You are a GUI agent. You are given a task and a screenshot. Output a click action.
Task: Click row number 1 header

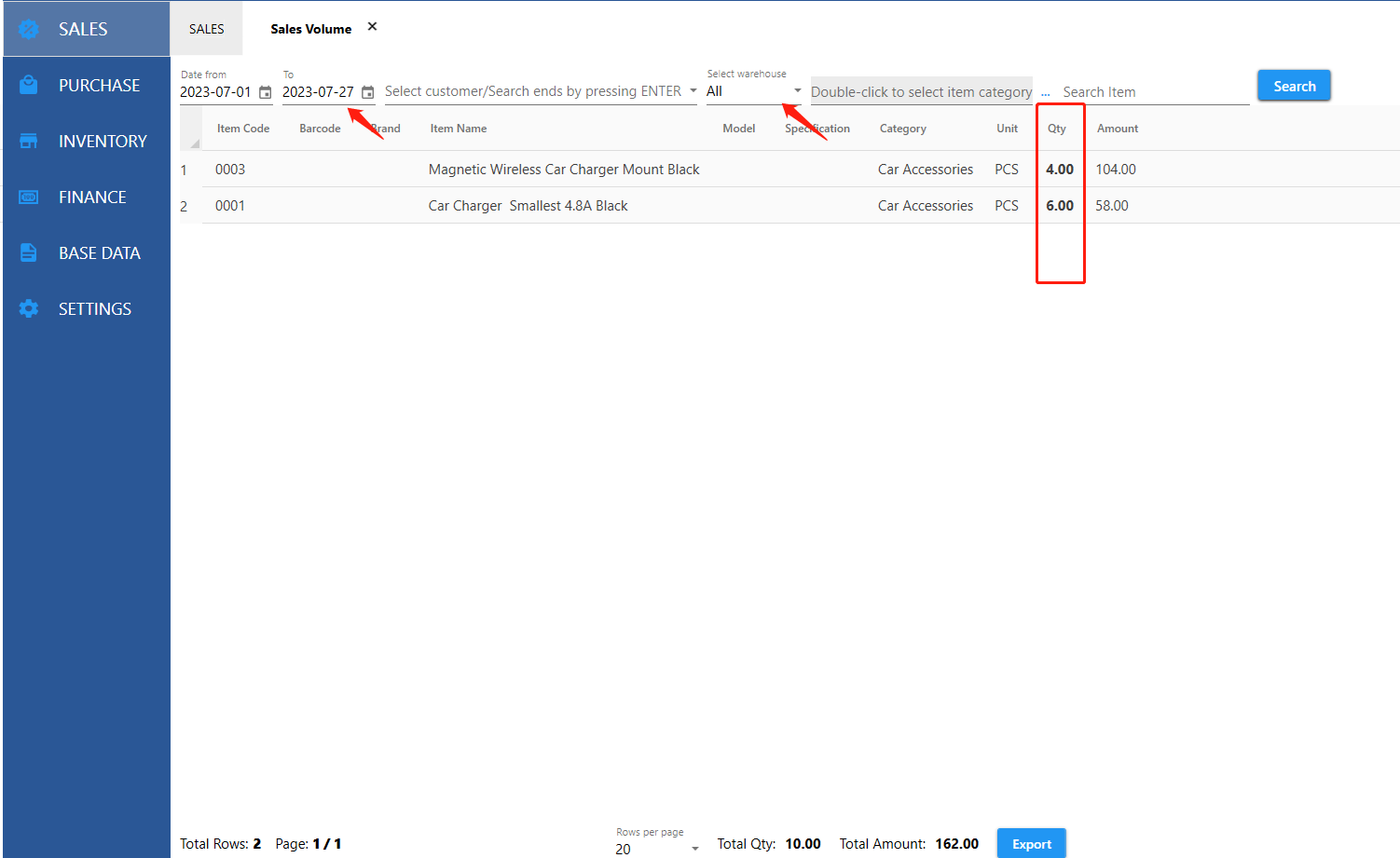[x=184, y=170]
